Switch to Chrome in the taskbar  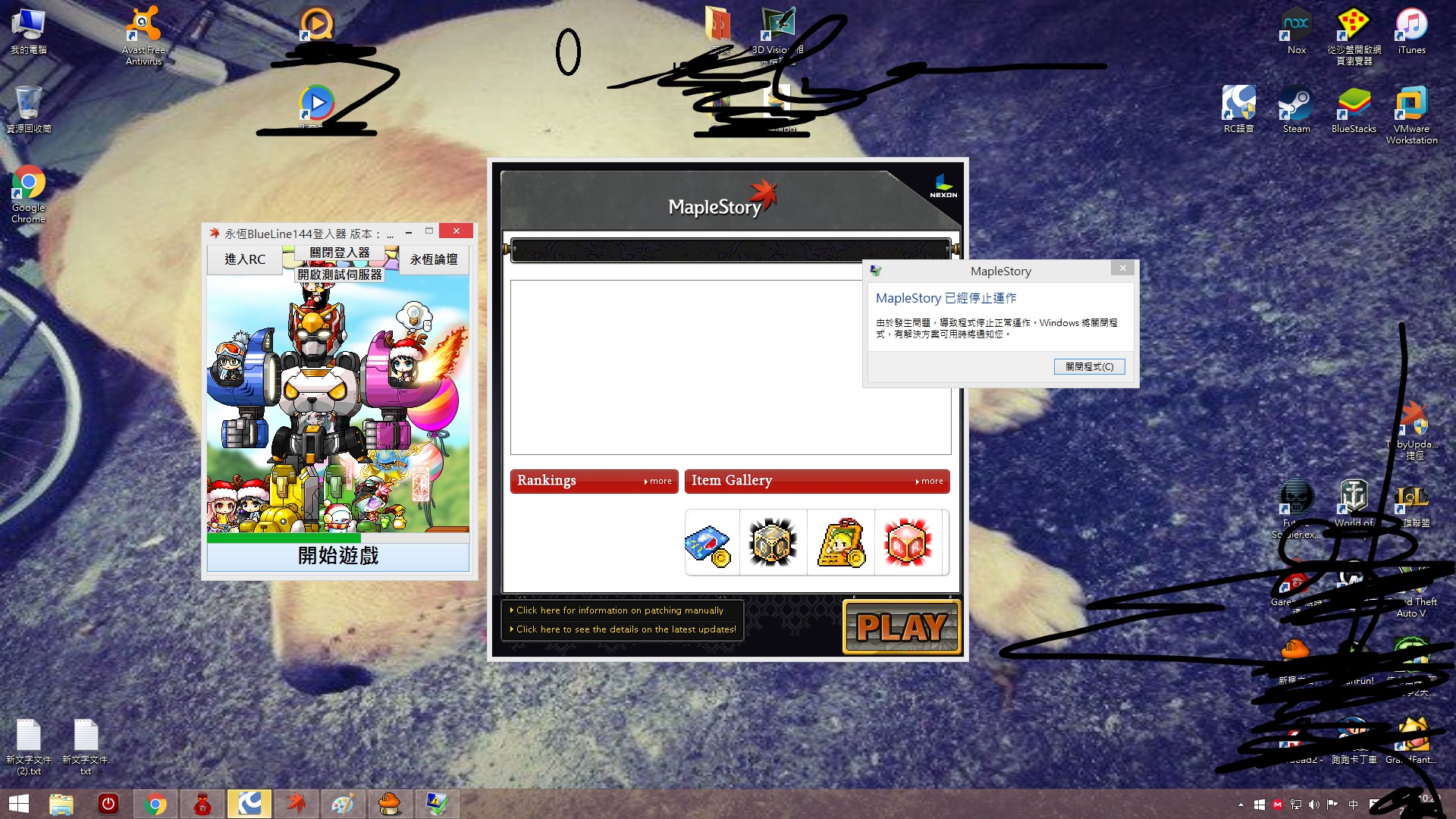155,804
